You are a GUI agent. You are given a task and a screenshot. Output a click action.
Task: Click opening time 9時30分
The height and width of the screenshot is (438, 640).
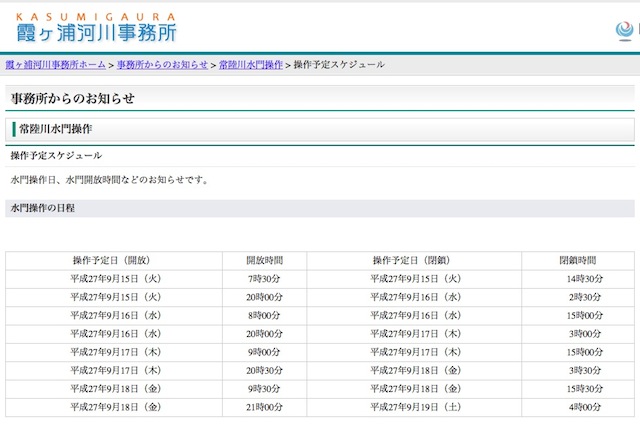264,389
